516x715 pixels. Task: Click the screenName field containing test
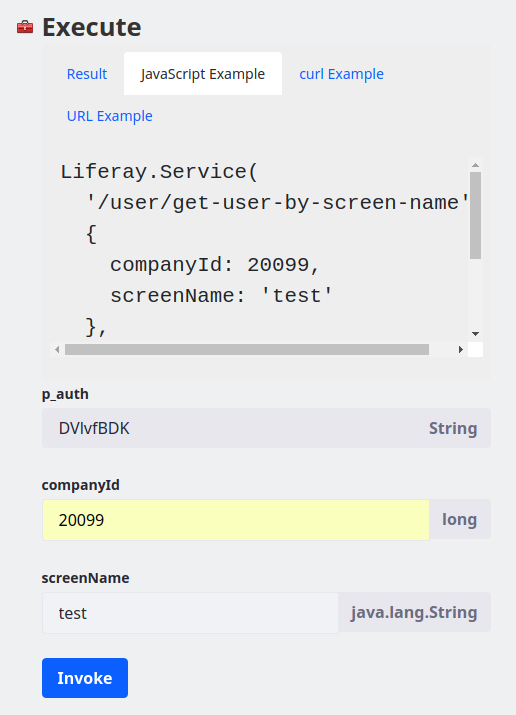190,613
